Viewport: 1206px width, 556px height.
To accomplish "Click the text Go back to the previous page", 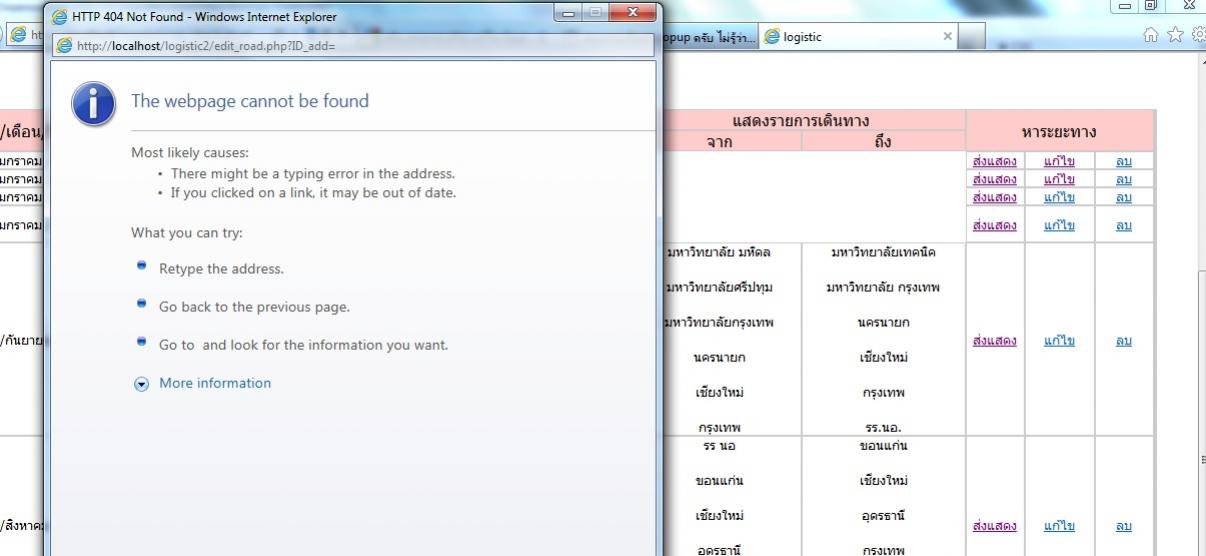I will [x=254, y=307].
